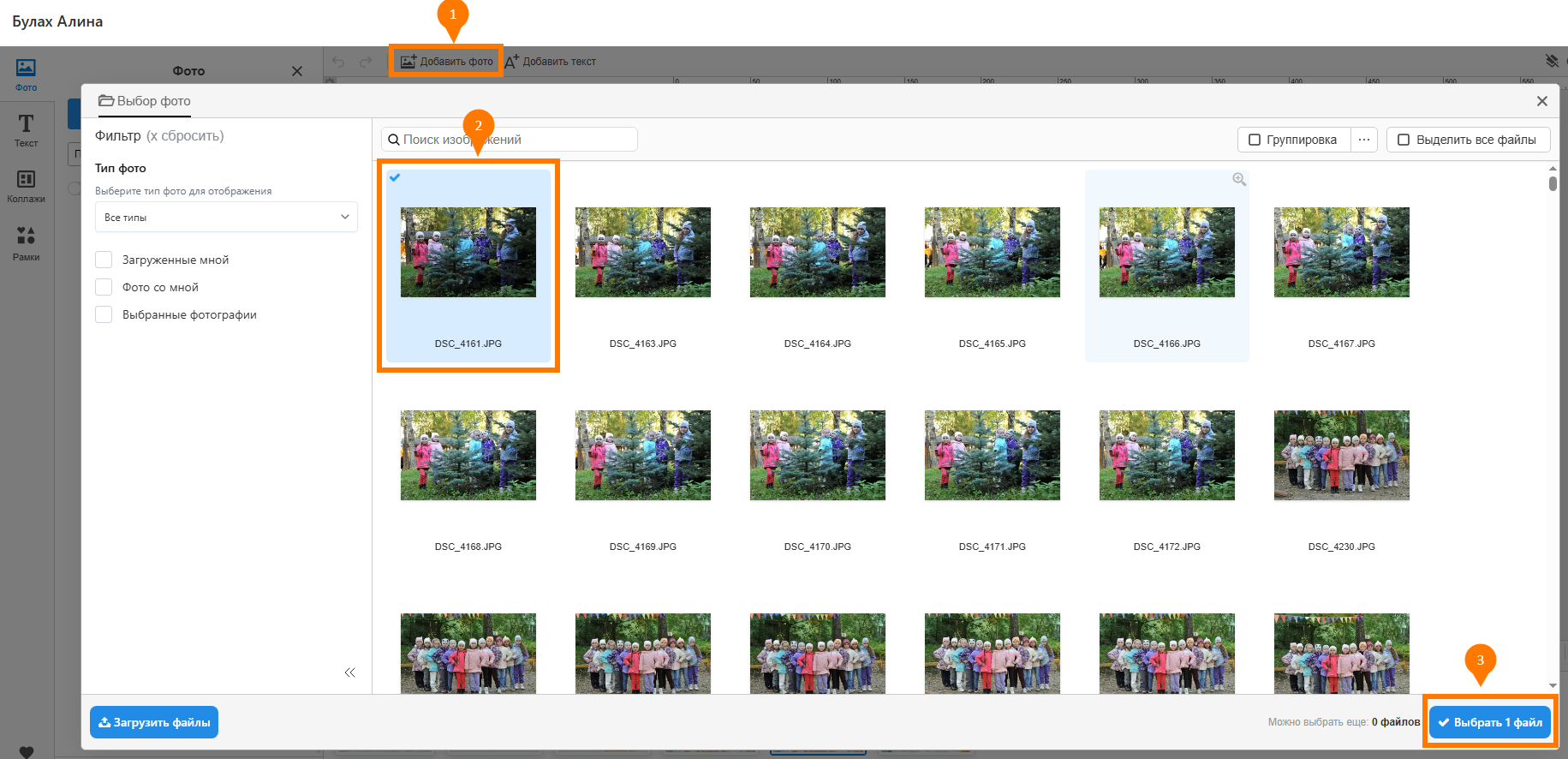The image size is (1568, 759).
Task: Confirm with Выбрать 1 файл button
Action: (x=1489, y=722)
